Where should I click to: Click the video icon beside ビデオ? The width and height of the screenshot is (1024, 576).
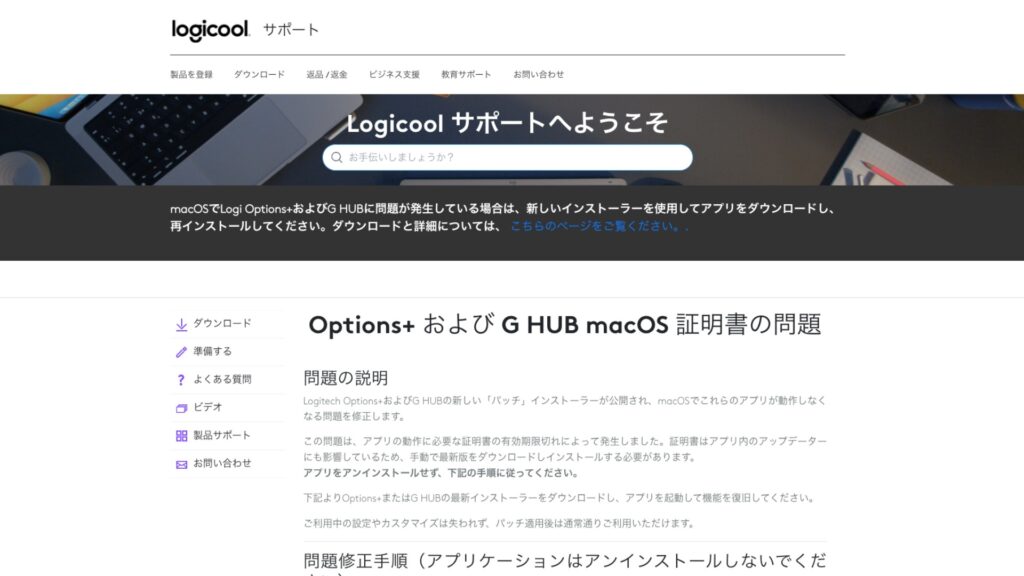[x=181, y=408]
